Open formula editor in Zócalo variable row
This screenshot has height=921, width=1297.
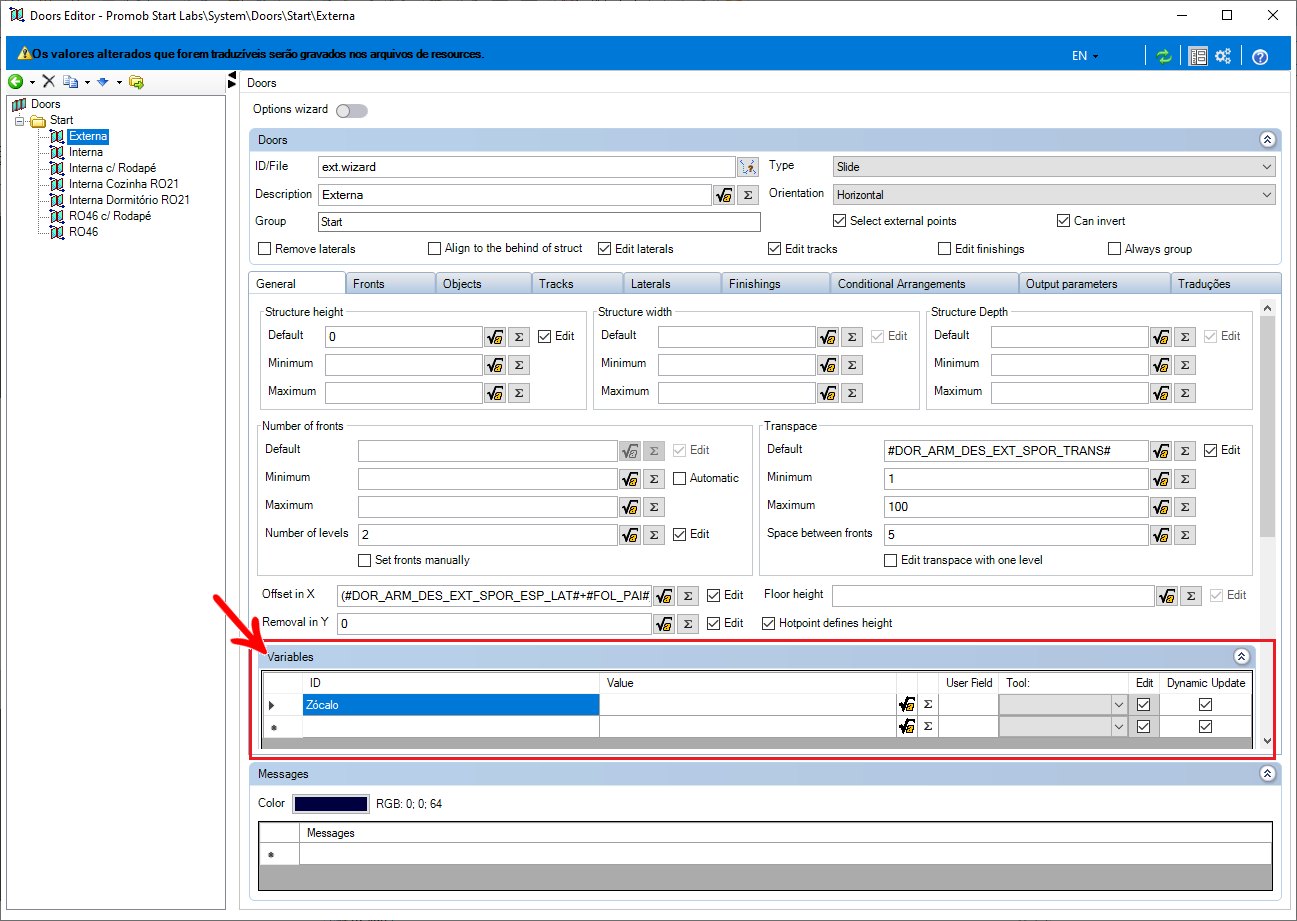907,704
